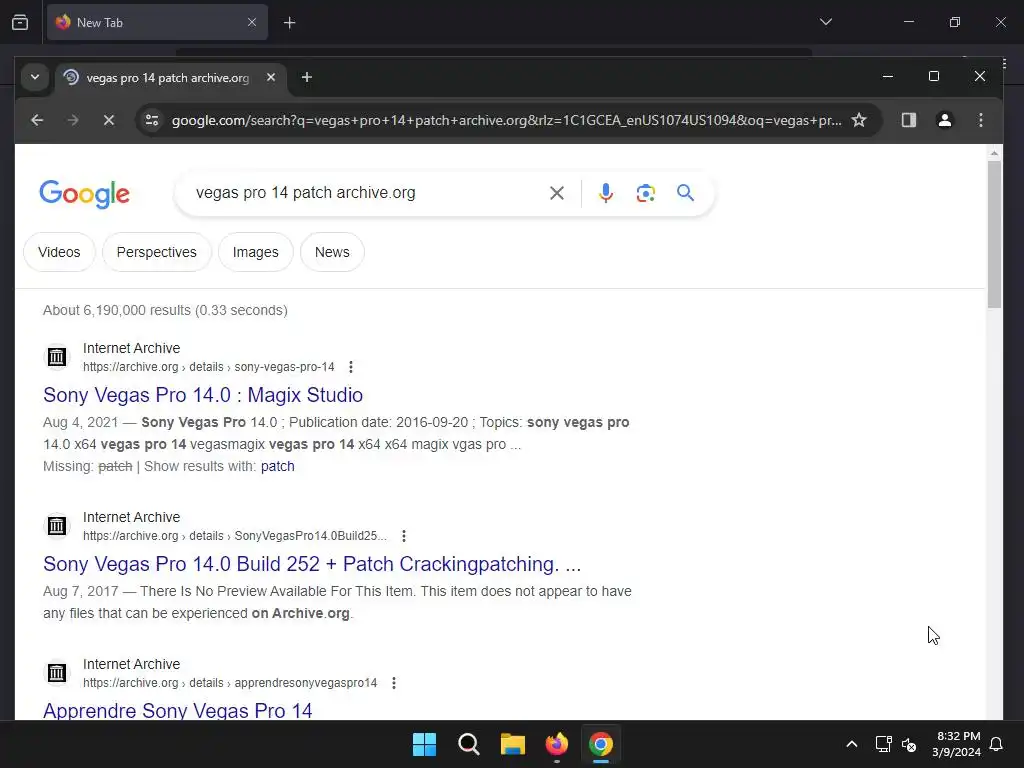Open Firefox list all tabs dropdown
Image resolution: width=1024 pixels, height=768 pixels.
(x=825, y=22)
